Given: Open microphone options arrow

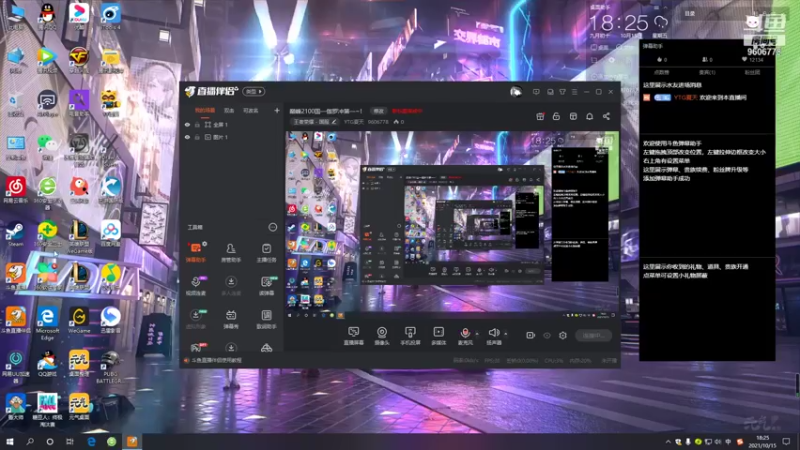Looking at the screenshot, I should [x=477, y=334].
